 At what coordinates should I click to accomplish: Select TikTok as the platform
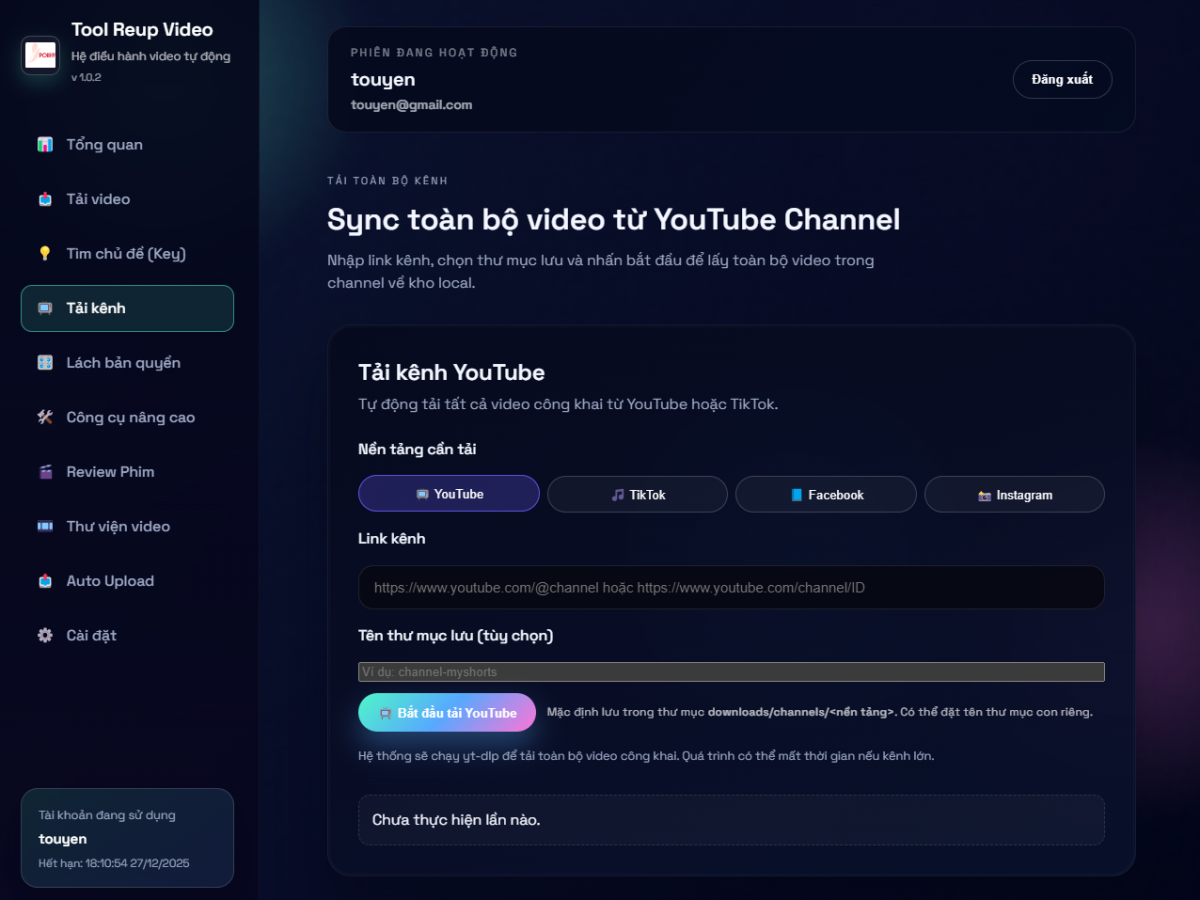pyautogui.click(x=637, y=495)
